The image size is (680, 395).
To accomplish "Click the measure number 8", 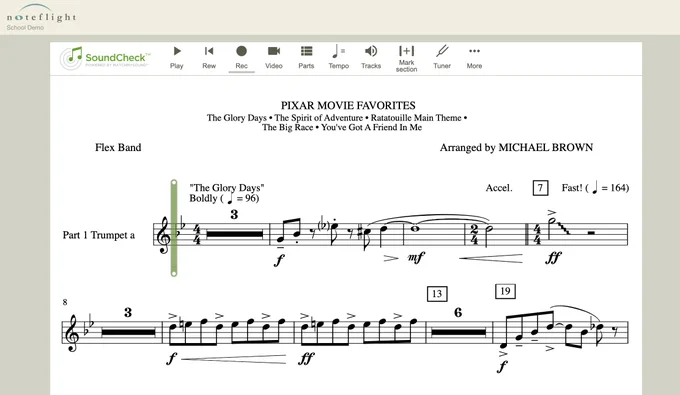I will click(65, 302).
